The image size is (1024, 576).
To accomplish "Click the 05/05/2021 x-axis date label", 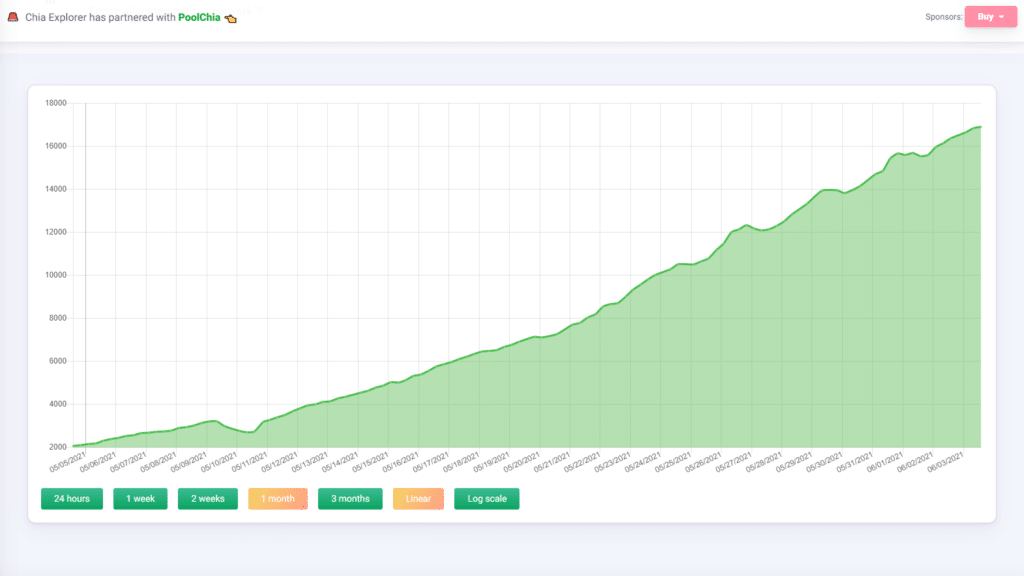I will click(68, 462).
